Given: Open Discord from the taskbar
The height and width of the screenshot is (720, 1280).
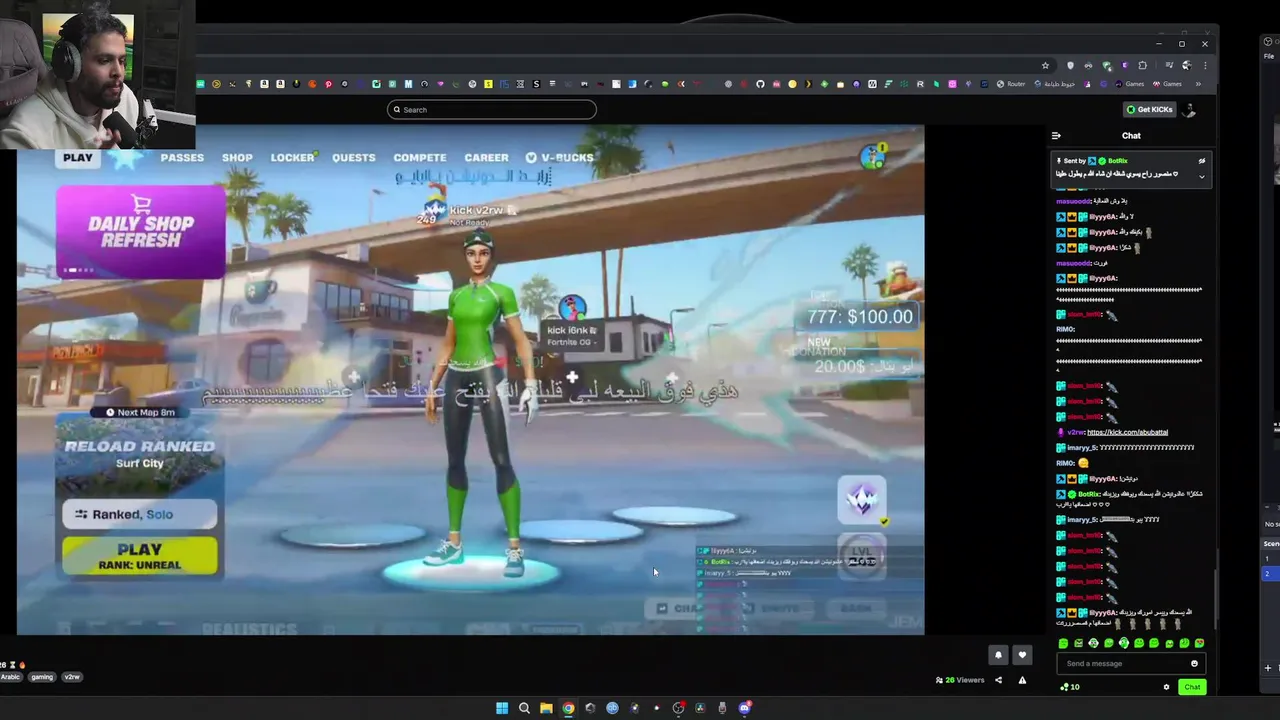Looking at the screenshot, I should (744, 708).
